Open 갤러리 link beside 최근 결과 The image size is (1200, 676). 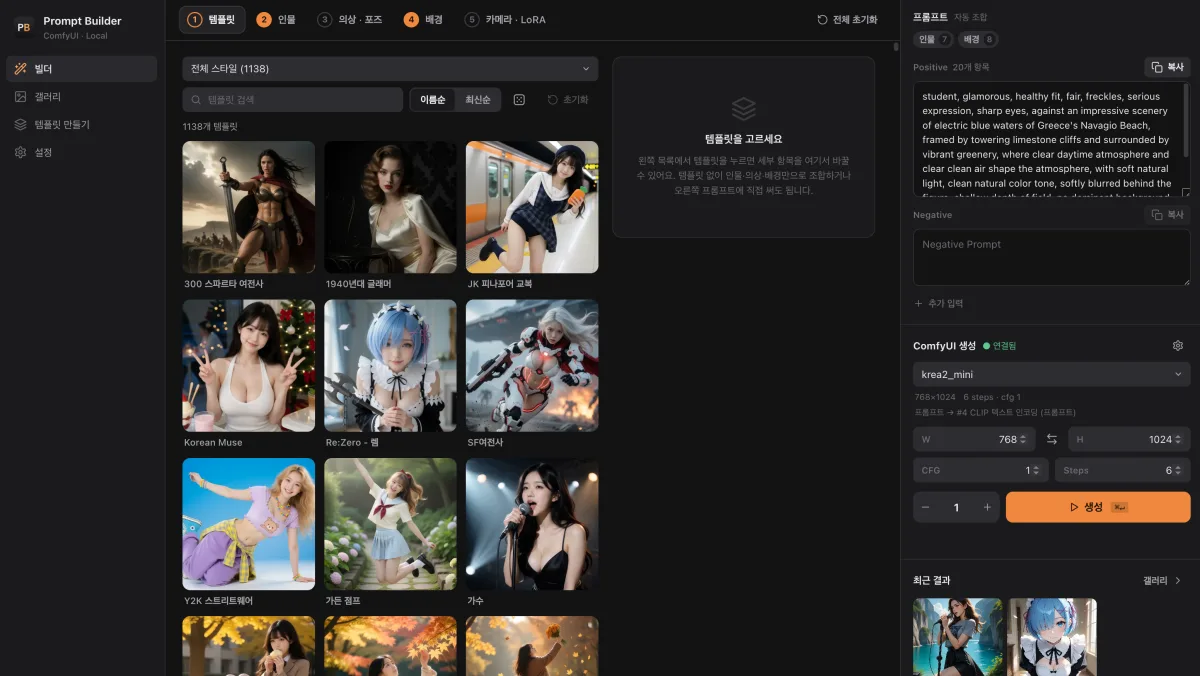point(1162,581)
